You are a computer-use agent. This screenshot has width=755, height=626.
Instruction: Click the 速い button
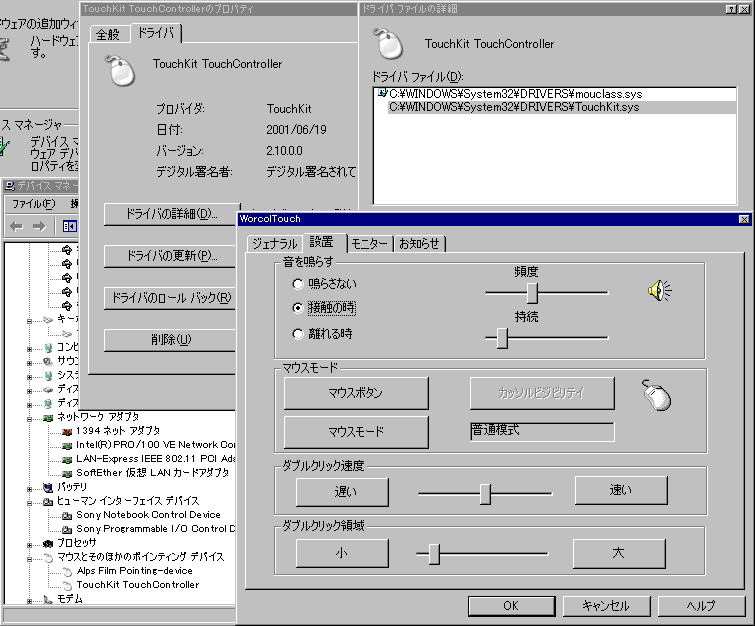pos(621,490)
